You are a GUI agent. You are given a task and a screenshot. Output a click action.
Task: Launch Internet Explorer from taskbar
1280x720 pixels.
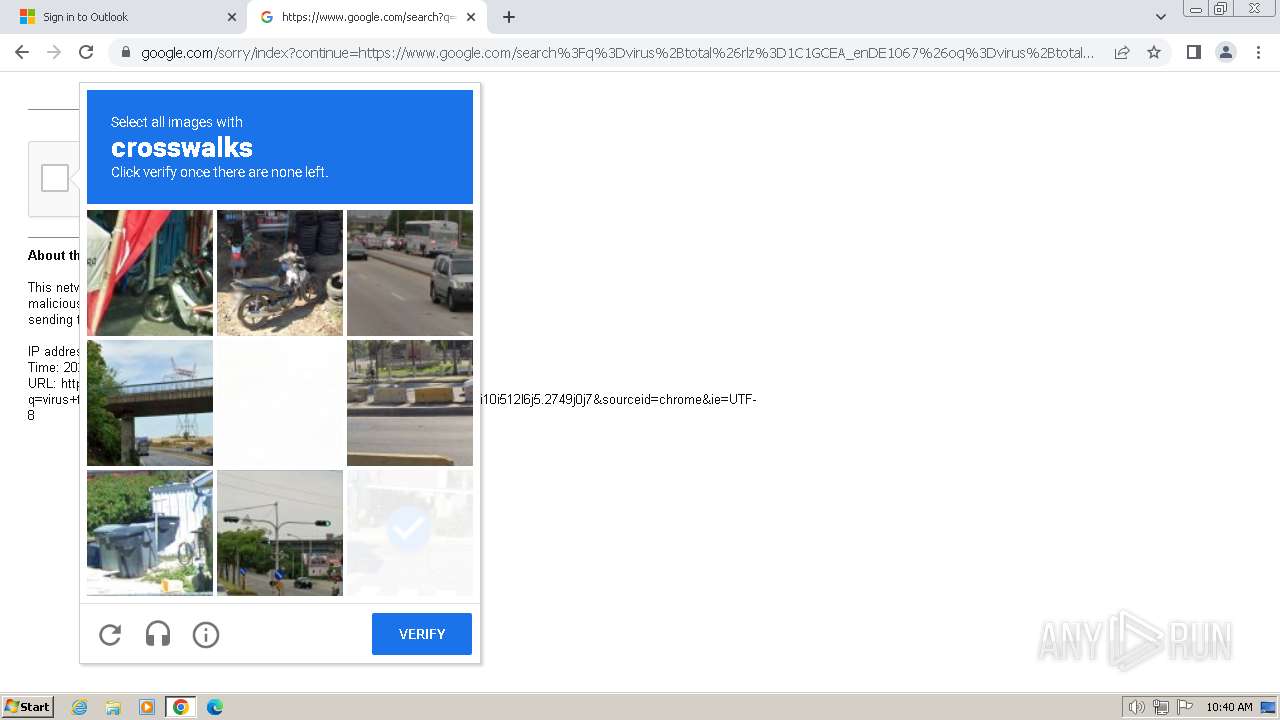coord(79,707)
